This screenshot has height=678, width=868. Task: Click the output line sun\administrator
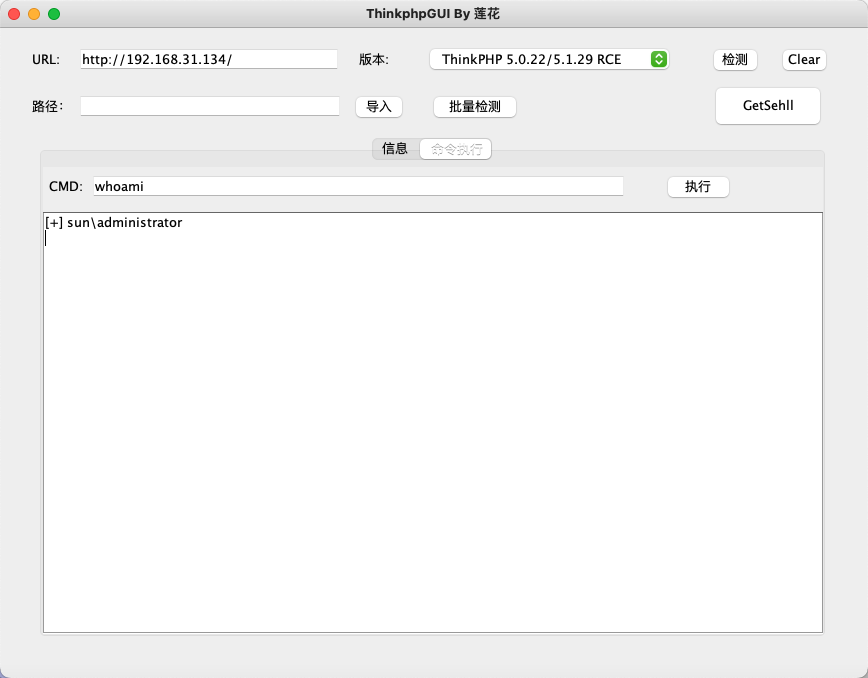pos(113,222)
